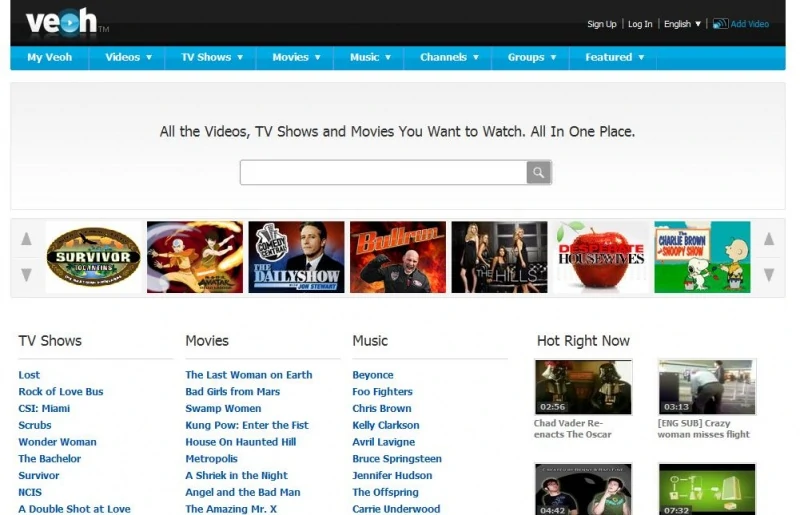The width and height of the screenshot is (800, 515).
Task: Open the Desperate Housewives thumbnail
Action: 601,257
